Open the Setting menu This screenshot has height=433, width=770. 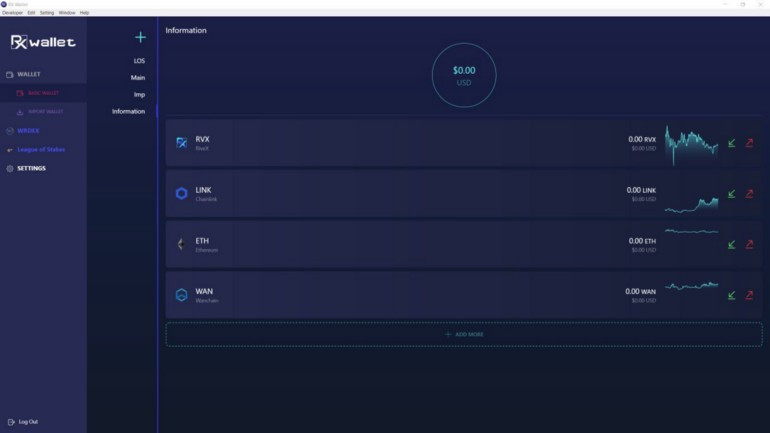pos(47,13)
